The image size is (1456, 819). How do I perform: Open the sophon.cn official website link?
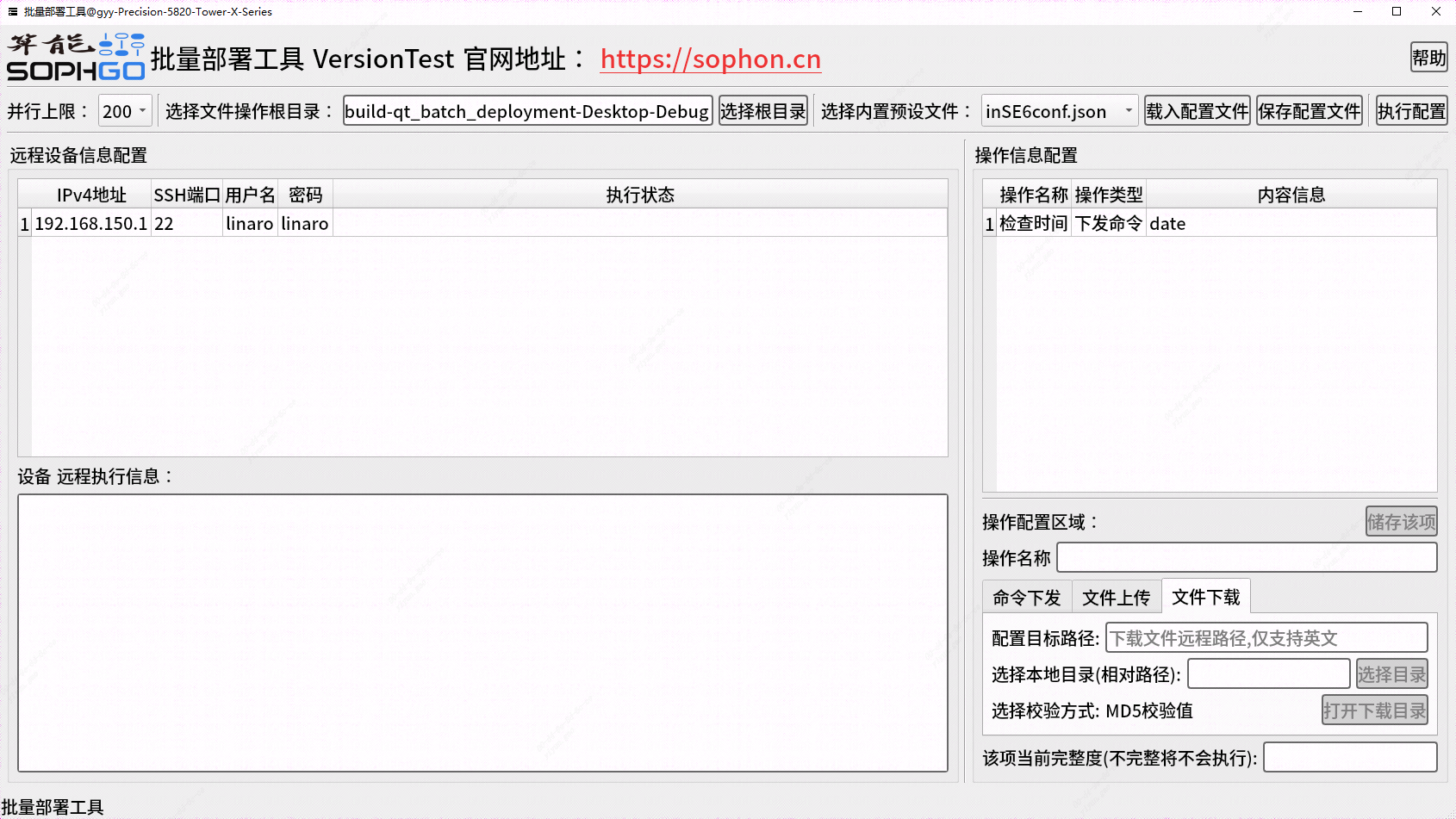710,59
